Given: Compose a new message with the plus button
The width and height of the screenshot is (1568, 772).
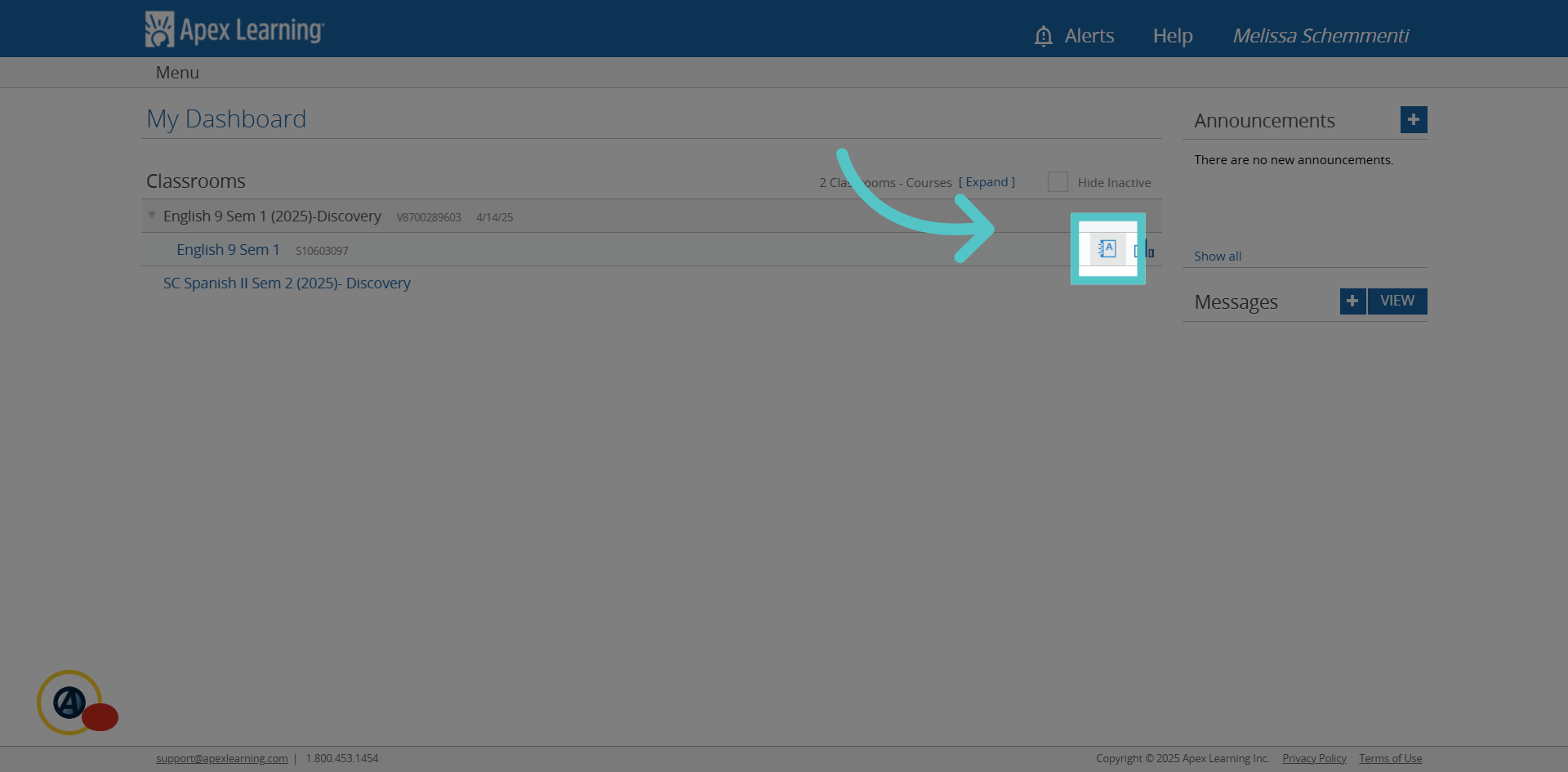Looking at the screenshot, I should pyautogui.click(x=1352, y=301).
